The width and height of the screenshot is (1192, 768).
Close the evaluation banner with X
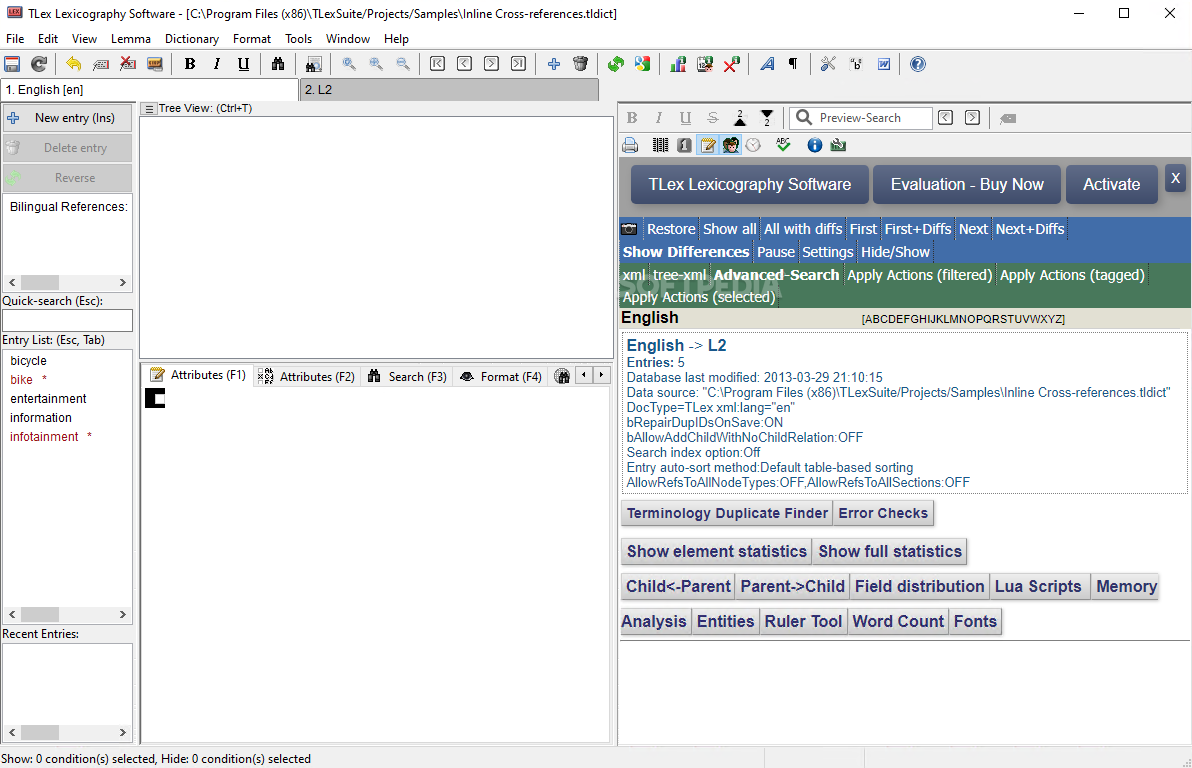click(1175, 179)
